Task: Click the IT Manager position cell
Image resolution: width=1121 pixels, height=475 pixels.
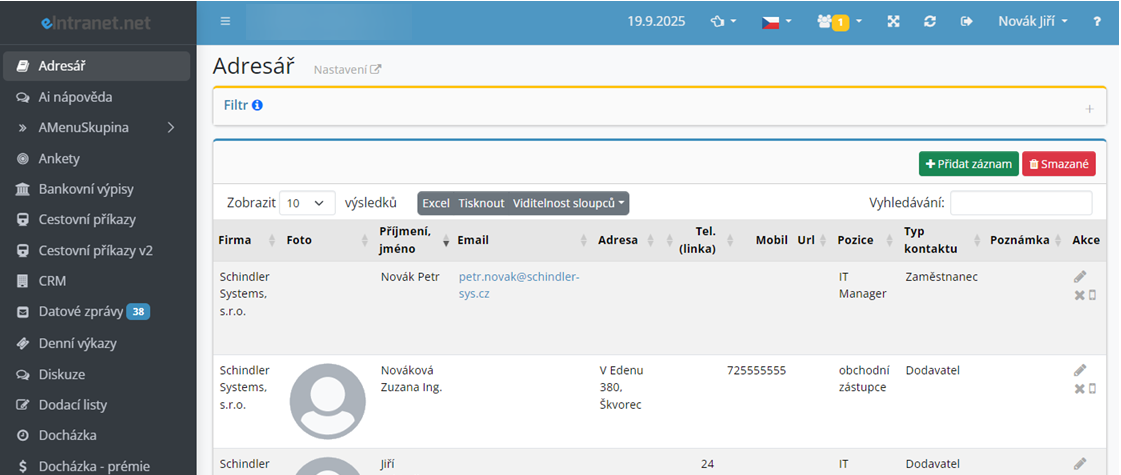Action: click(x=862, y=285)
